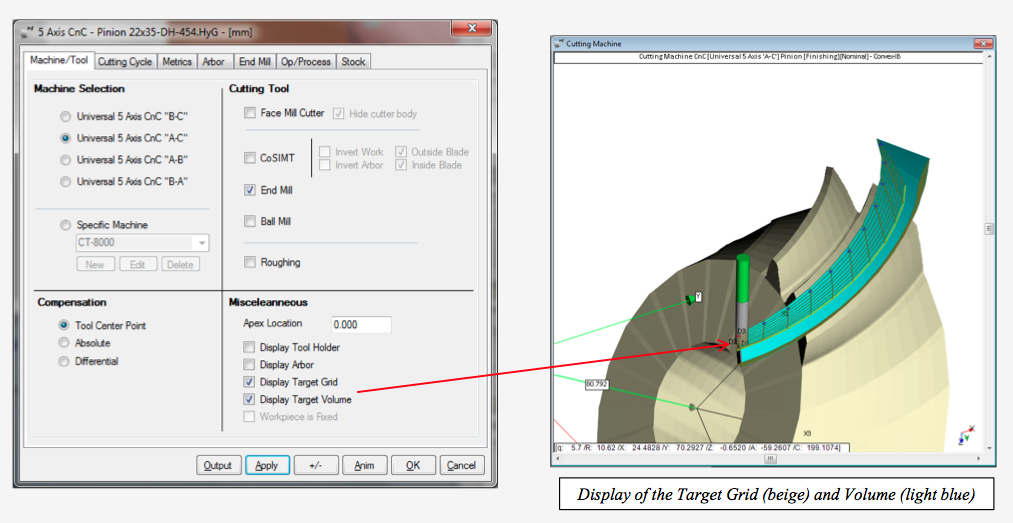
Task: Uncheck Display Target Grid checkbox
Action: [249, 382]
